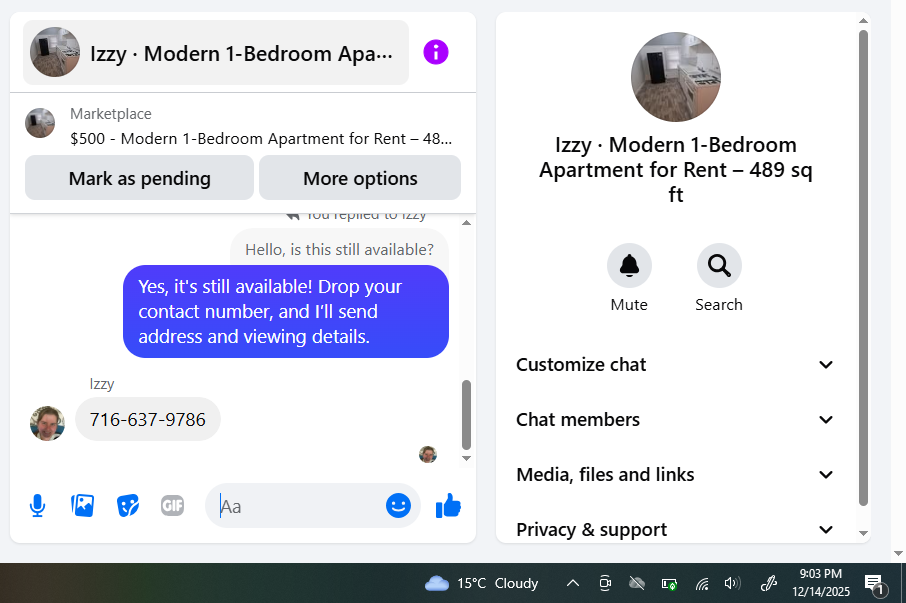Attach a photo using the image icon

(x=83, y=506)
